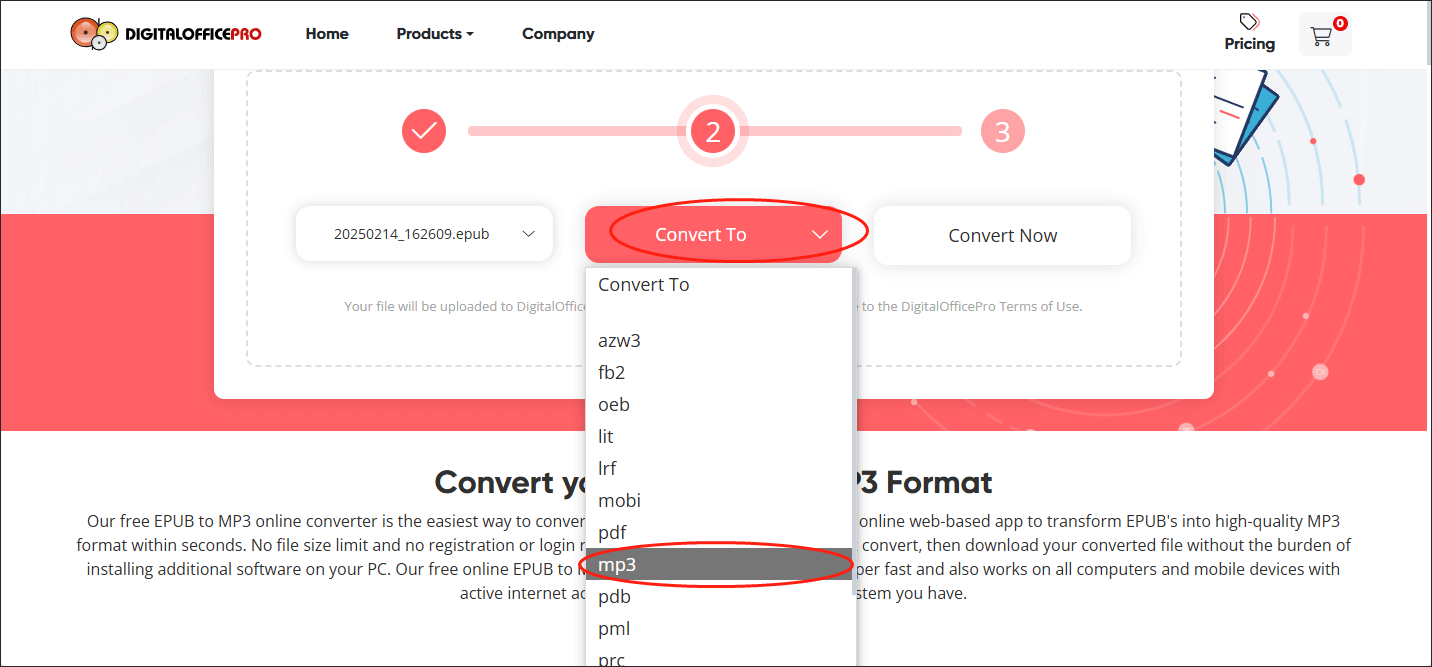This screenshot has height=667, width=1432.
Task: Select the pdb format entry
Action: (x=614, y=597)
